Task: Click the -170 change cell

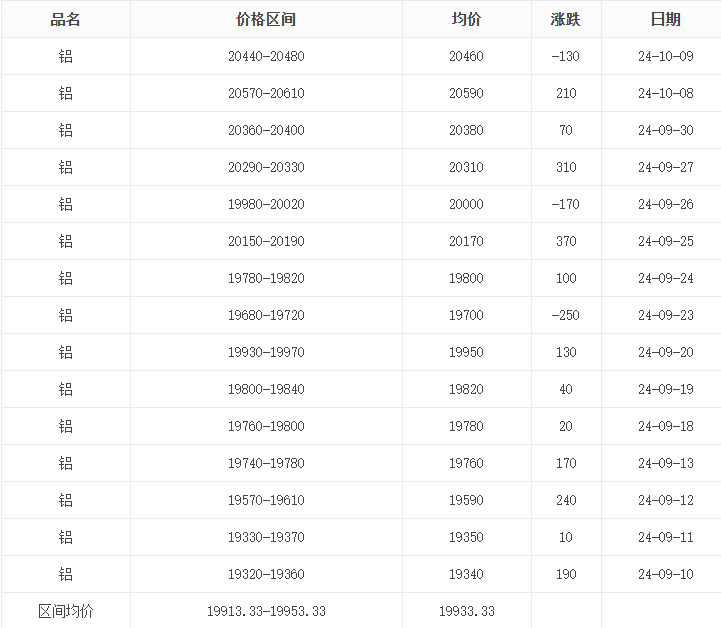Action: (x=566, y=204)
